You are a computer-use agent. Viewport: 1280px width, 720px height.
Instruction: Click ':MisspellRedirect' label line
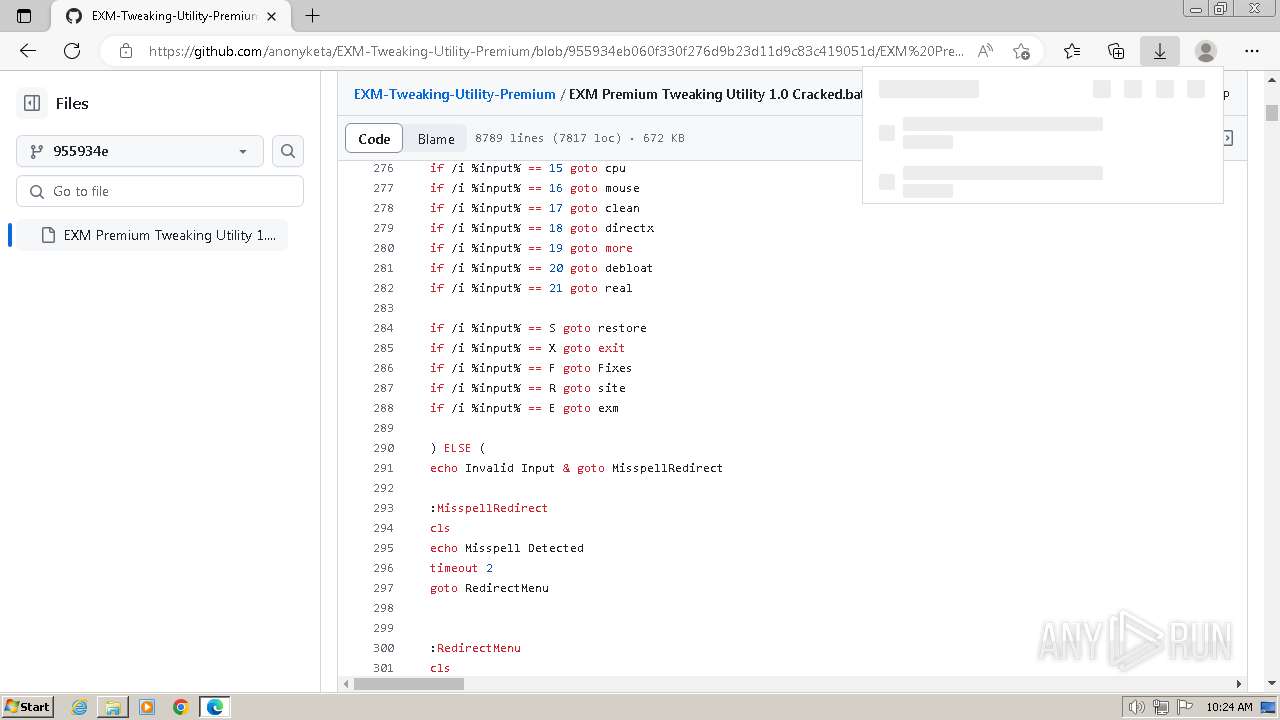coord(489,508)
